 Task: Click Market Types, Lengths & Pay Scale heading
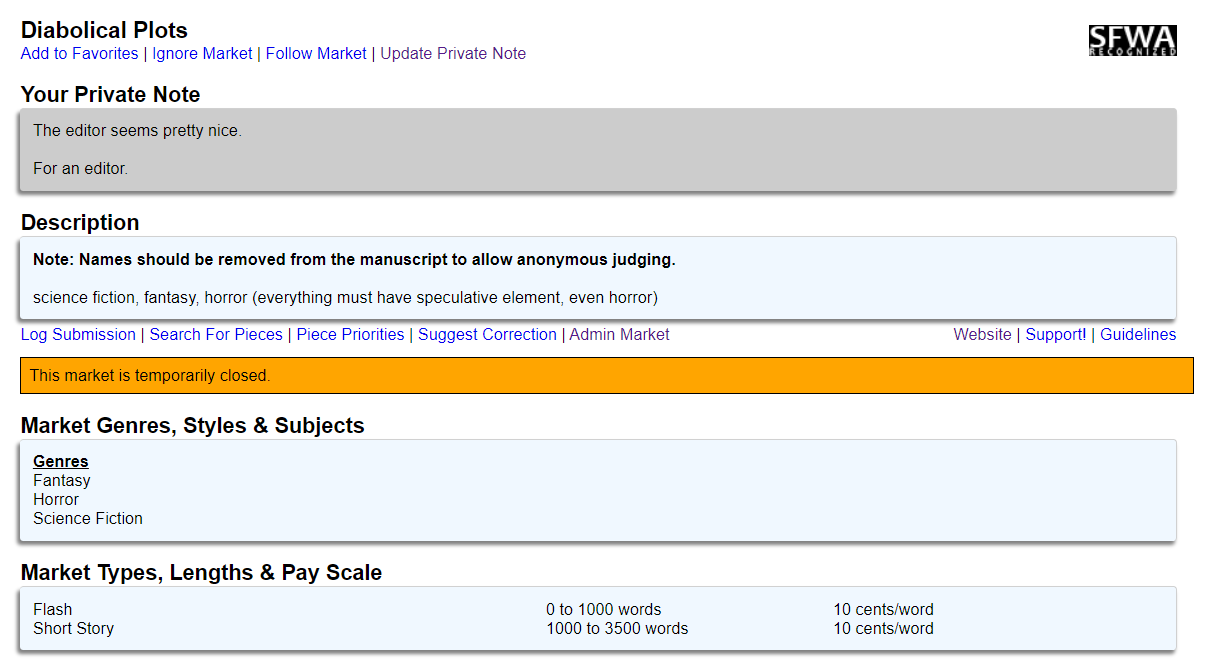202,573
